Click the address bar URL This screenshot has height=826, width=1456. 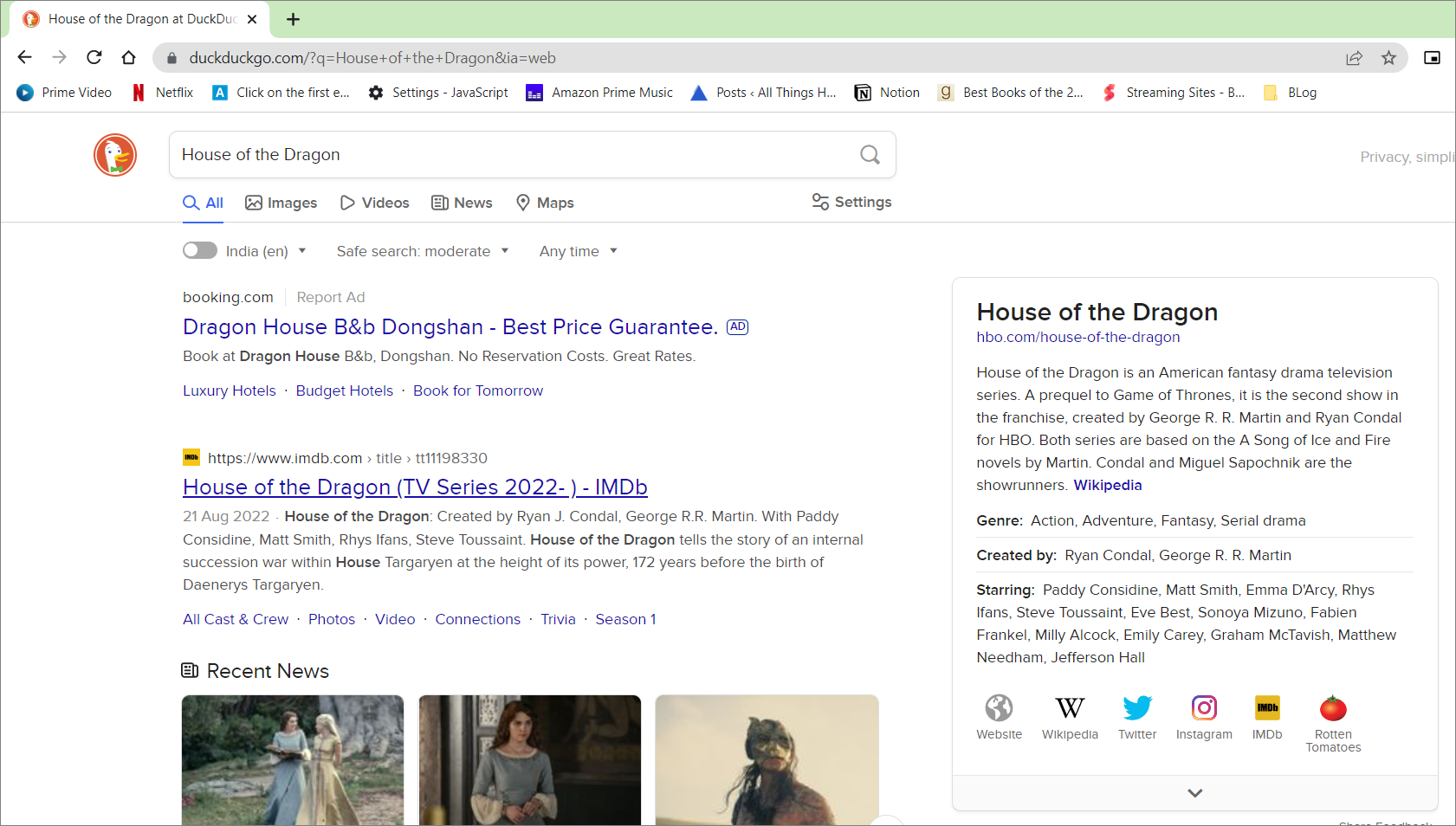(372, 58)
